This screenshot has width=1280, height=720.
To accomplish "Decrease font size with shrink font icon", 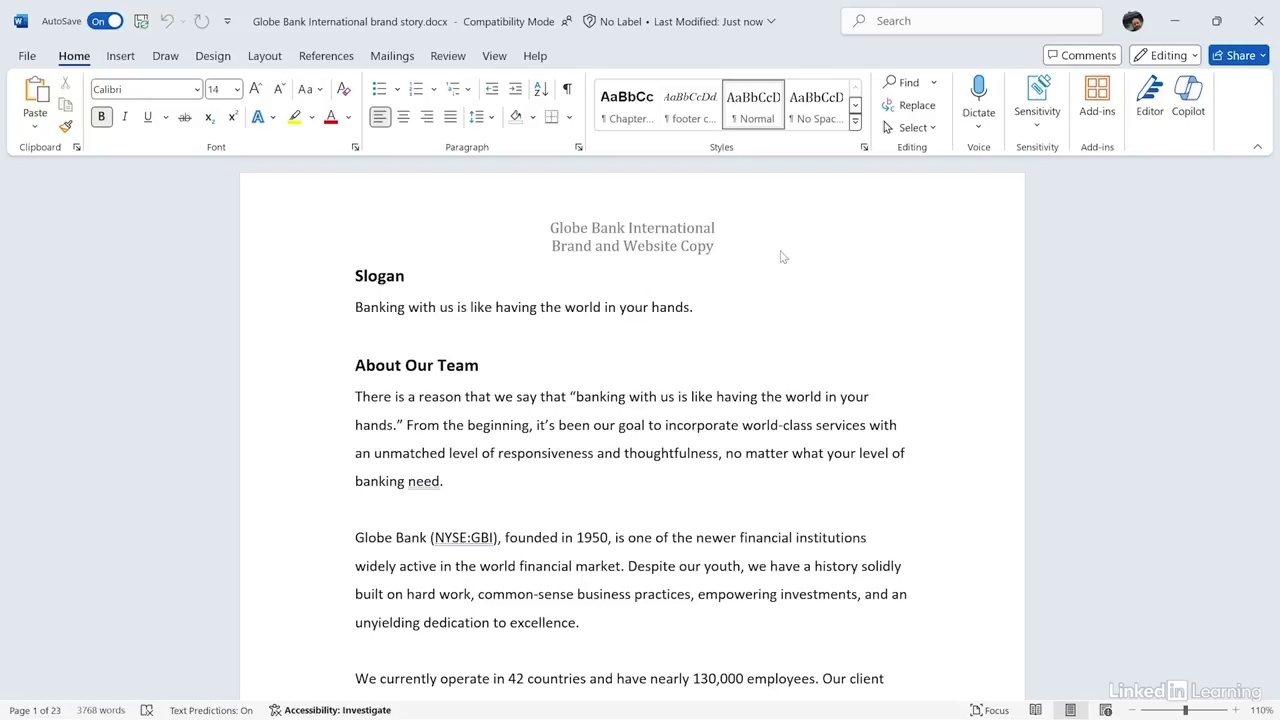I will [x=279, y=89].
